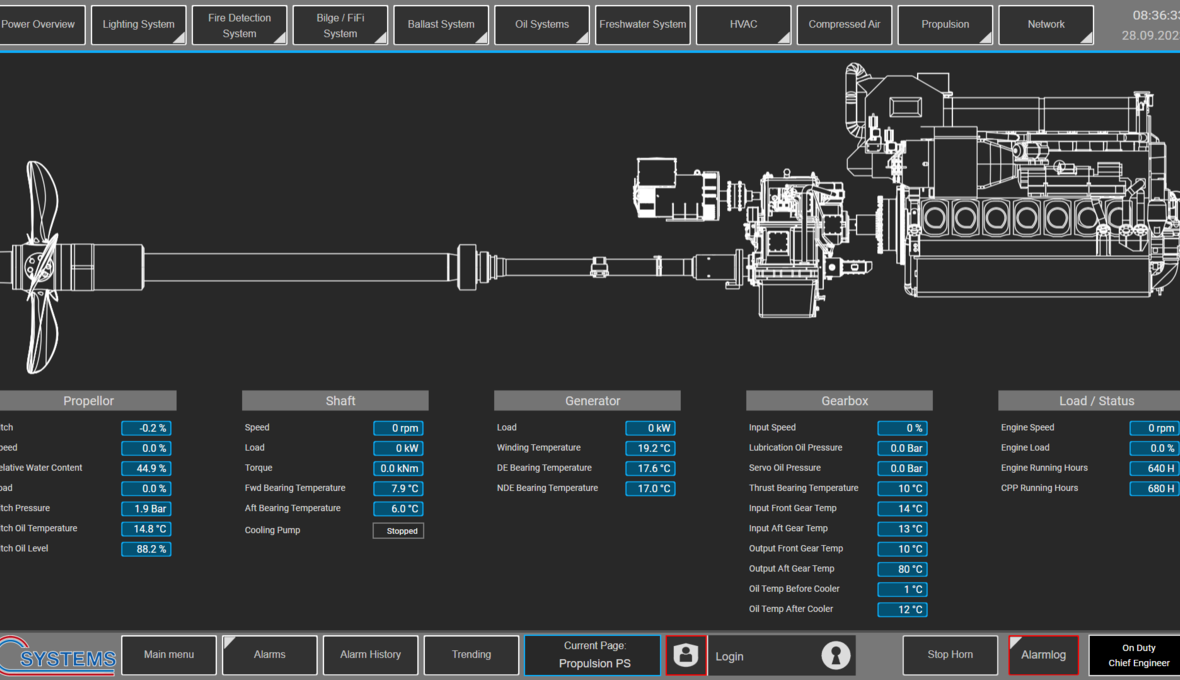Open the Compressed Air page
Viewport: 1180px width, 680px height.
pyautogui.click(x=844, y=25)
